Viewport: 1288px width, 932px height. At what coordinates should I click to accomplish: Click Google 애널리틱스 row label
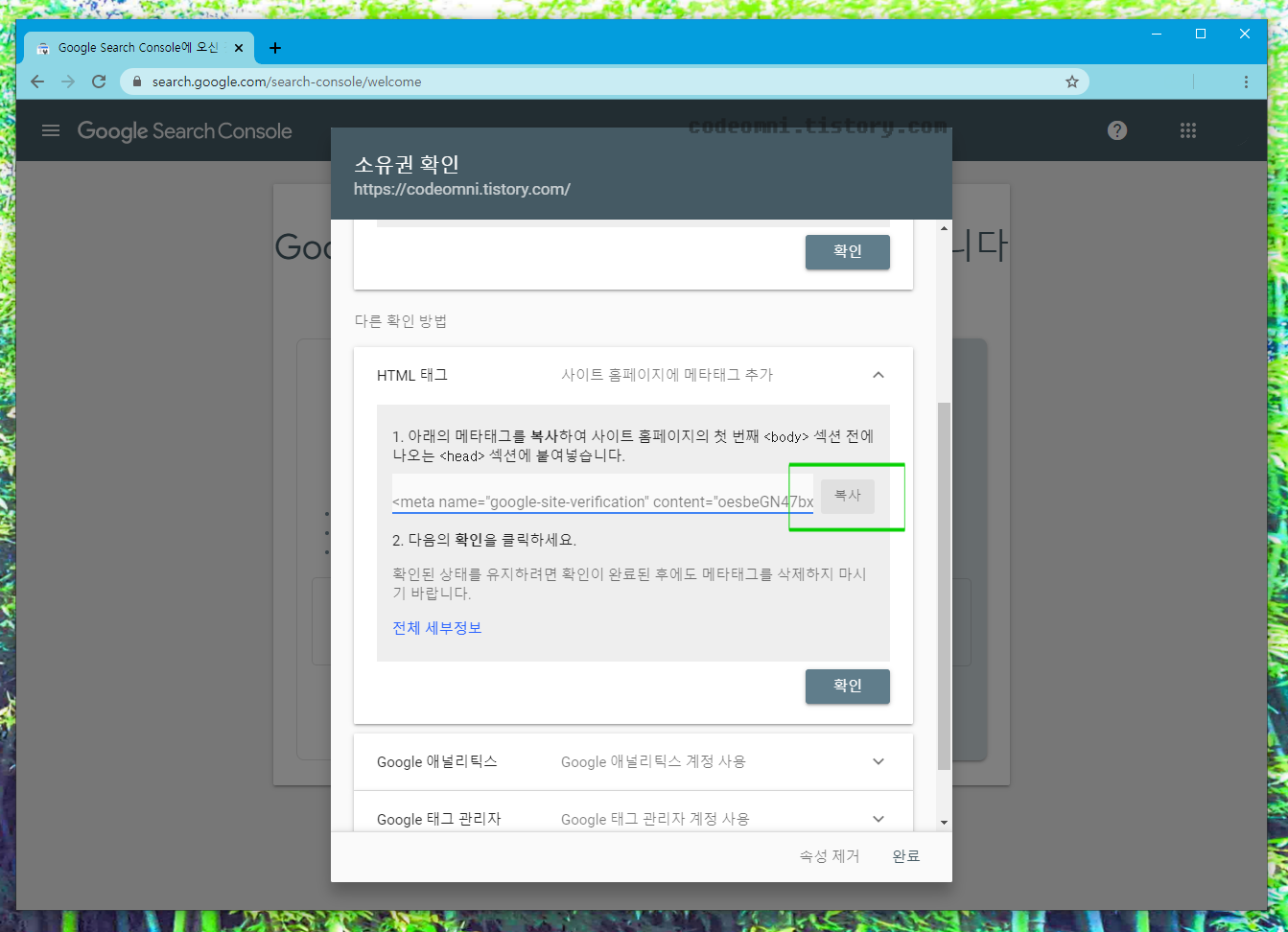pyautogui.click(x=437, y=761)
